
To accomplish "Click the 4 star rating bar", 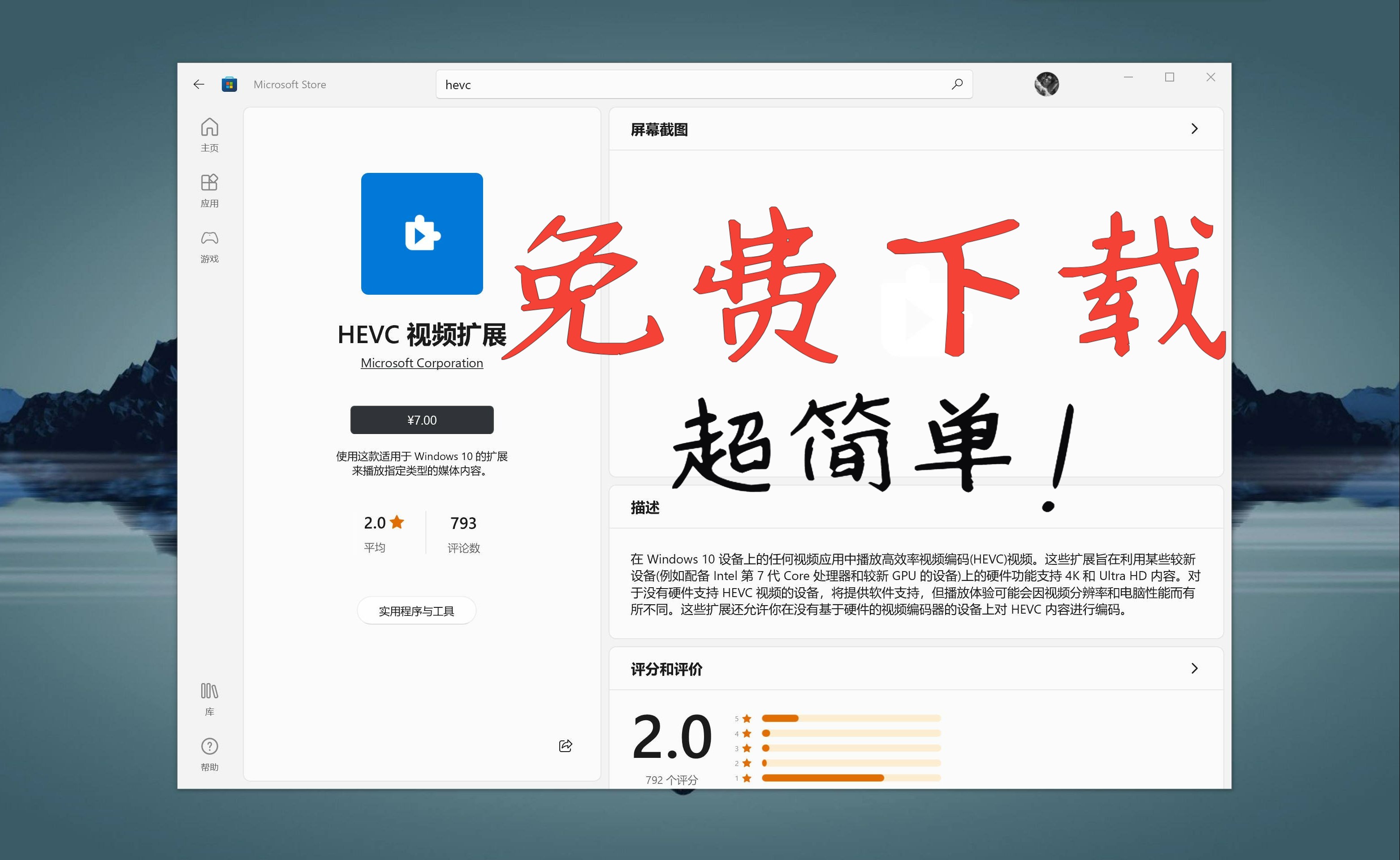I will [851, 733].
